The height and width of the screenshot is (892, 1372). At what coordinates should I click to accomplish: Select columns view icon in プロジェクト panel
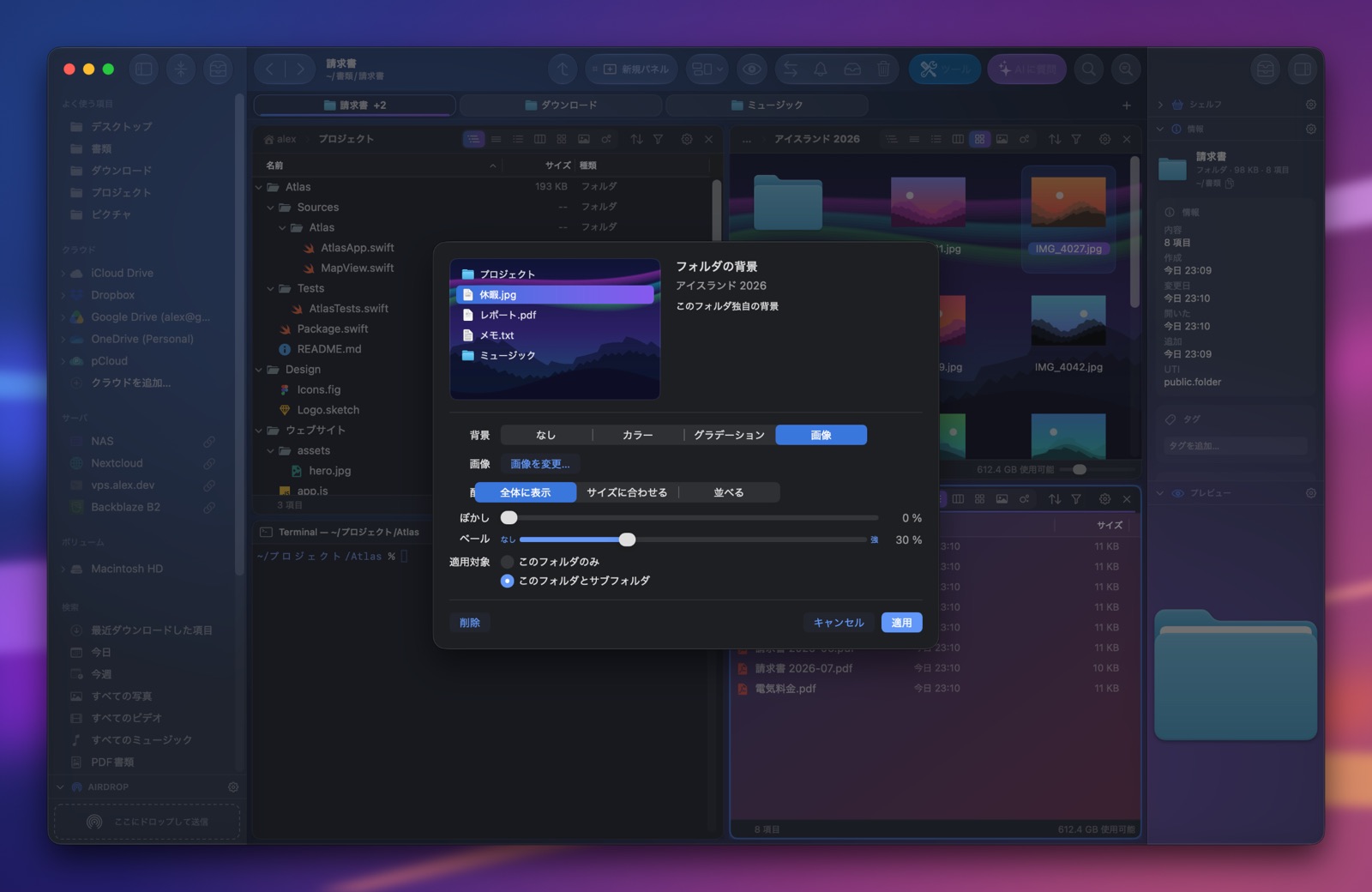[539, 139]
